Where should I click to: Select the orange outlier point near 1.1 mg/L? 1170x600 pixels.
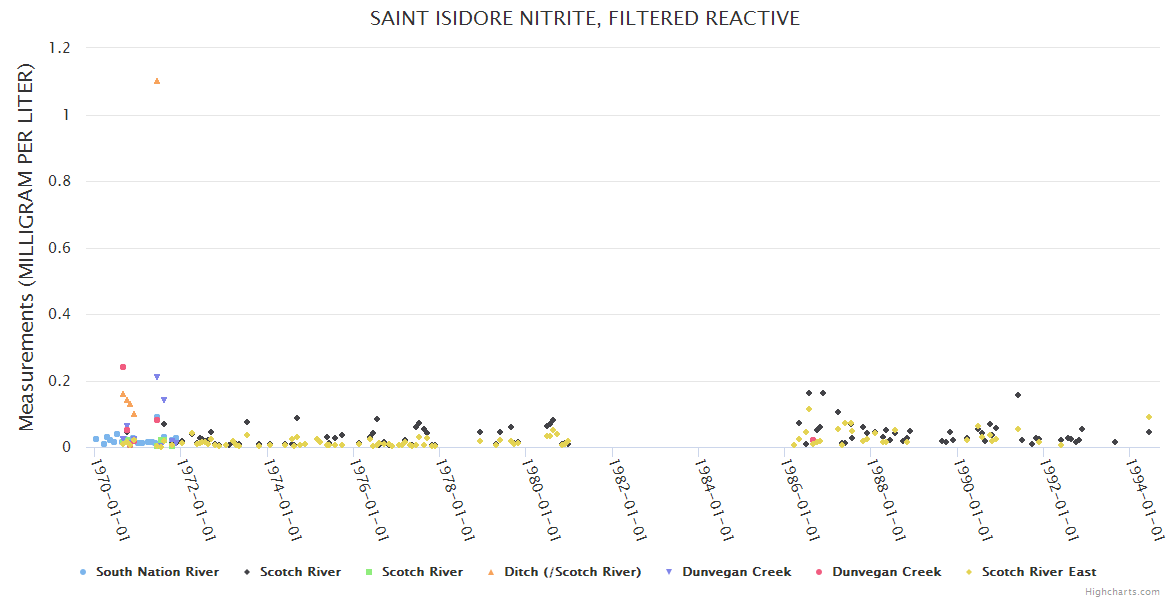click(157, 81)
